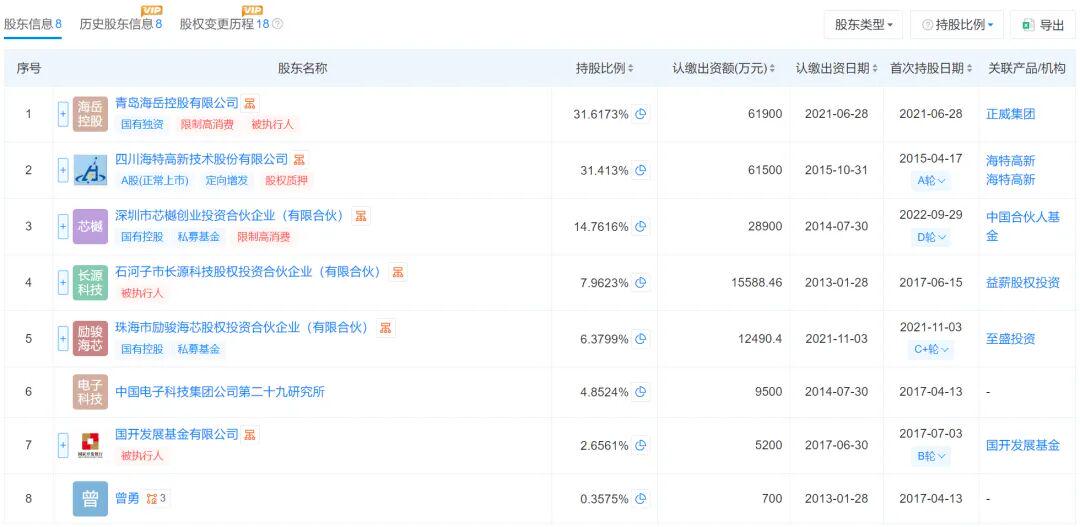
Task: Open related institution 至盛投资
Action: point(1010,339)
